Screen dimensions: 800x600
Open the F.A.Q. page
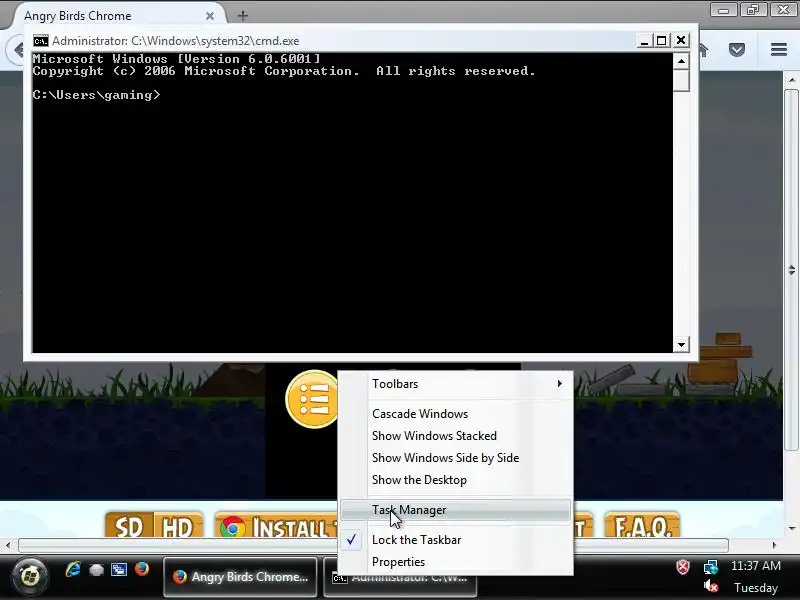(x=642, y=526)
